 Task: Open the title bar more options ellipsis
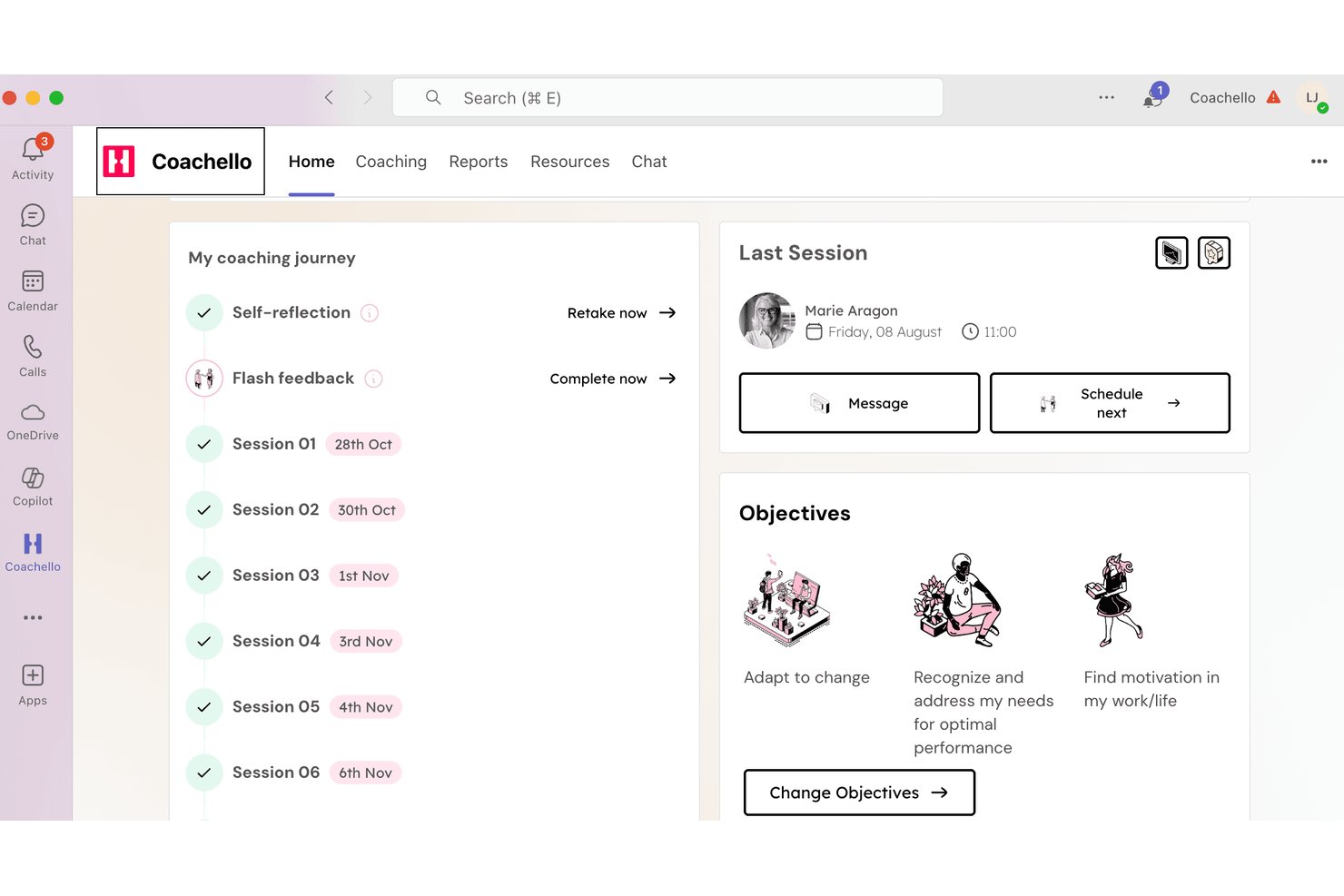(1106, 97)
